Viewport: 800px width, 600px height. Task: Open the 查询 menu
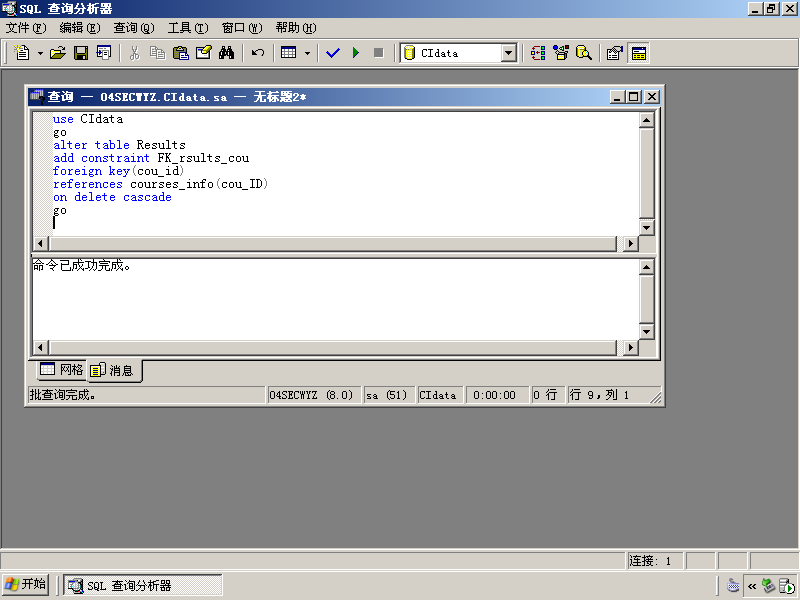[134, 28]
